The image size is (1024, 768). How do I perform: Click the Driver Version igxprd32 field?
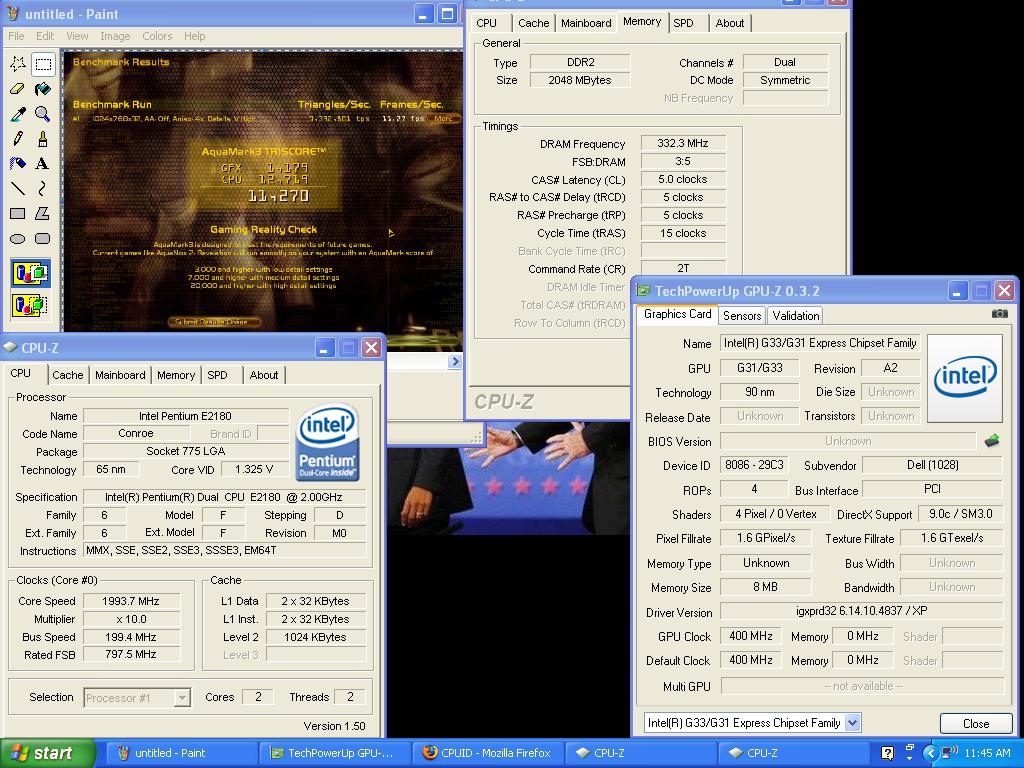[x=861, y=611]
